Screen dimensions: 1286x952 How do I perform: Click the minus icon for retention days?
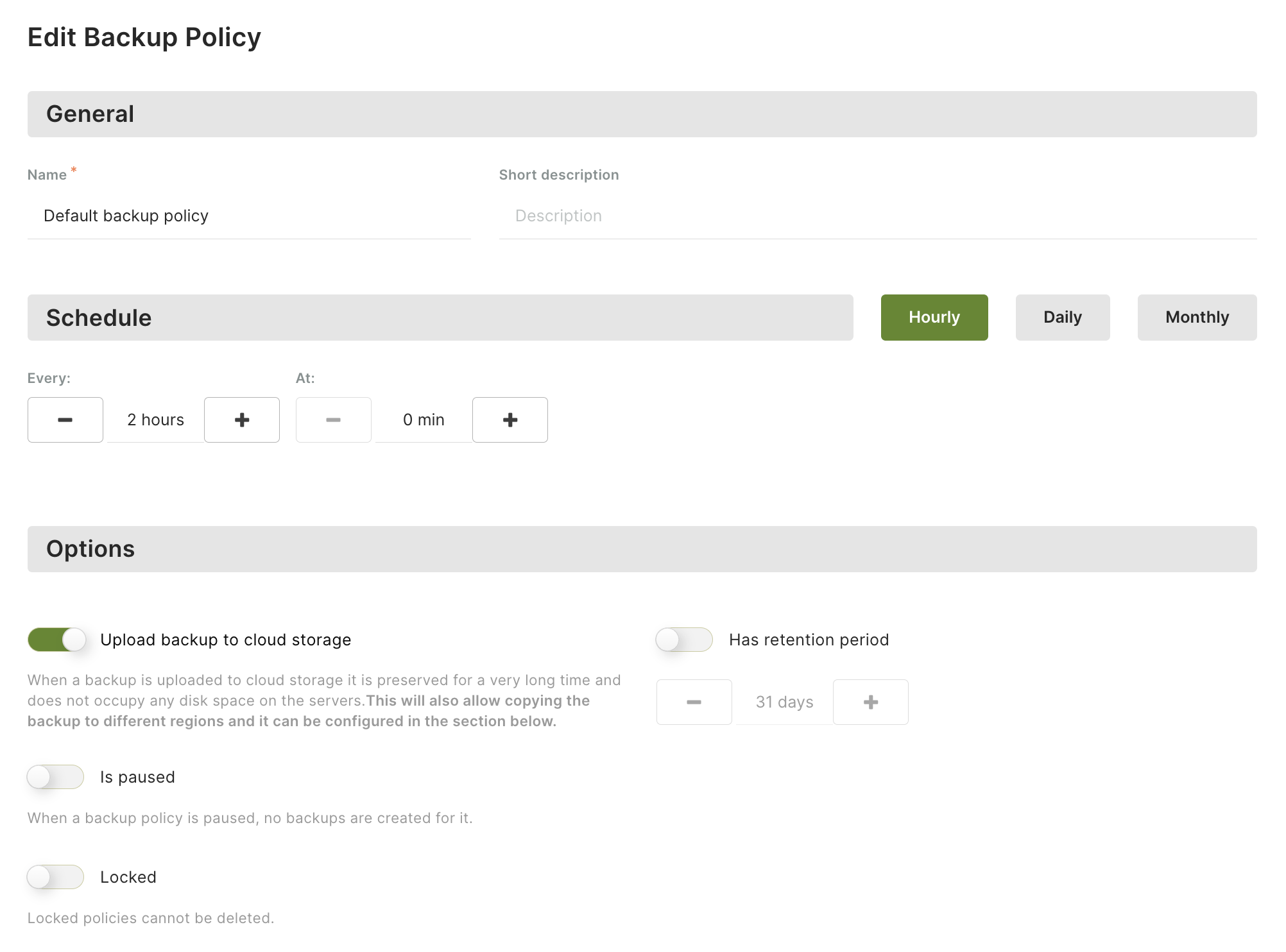click(694, 702)
